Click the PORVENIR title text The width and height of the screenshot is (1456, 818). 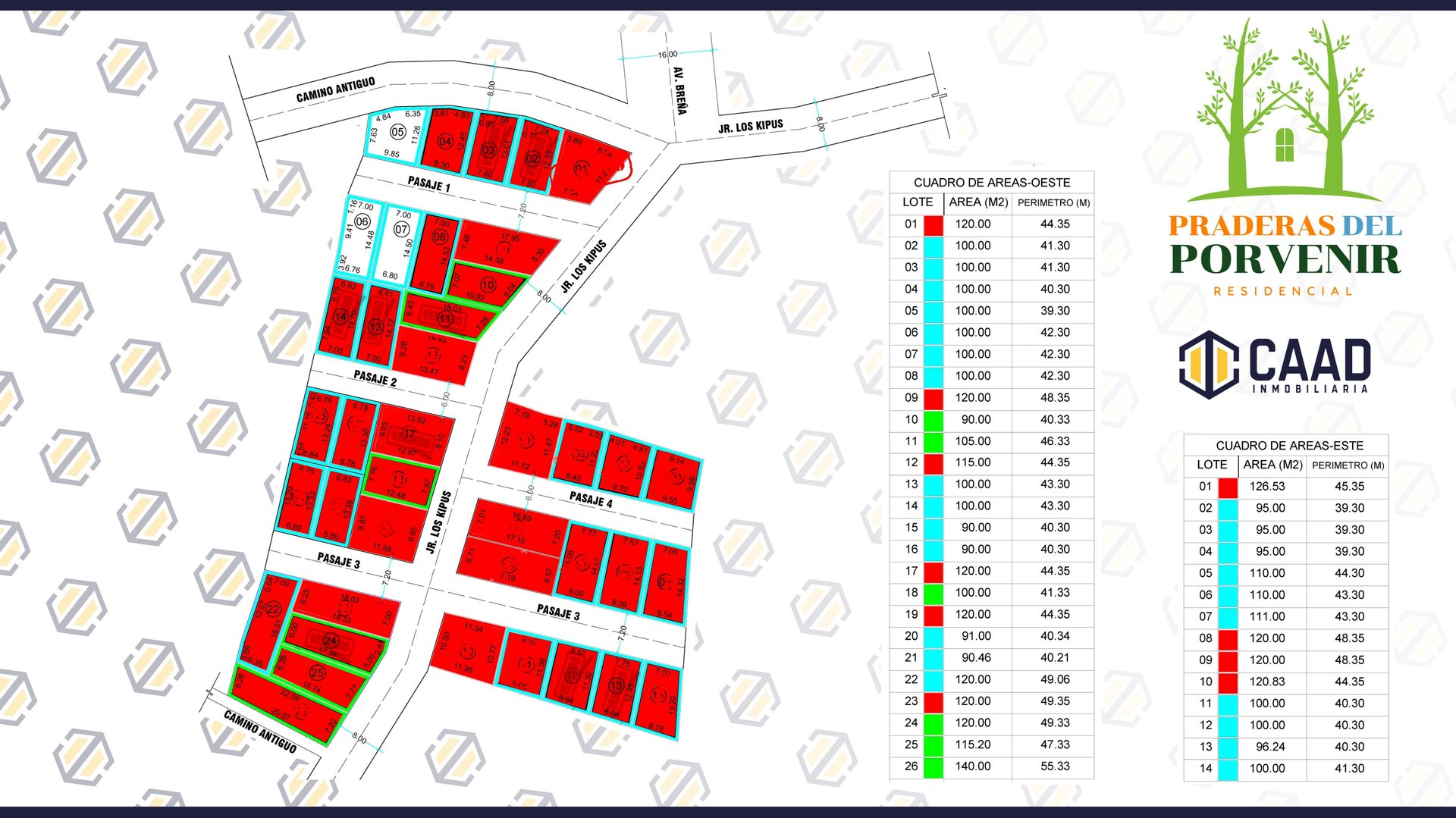pos(1285,259)
